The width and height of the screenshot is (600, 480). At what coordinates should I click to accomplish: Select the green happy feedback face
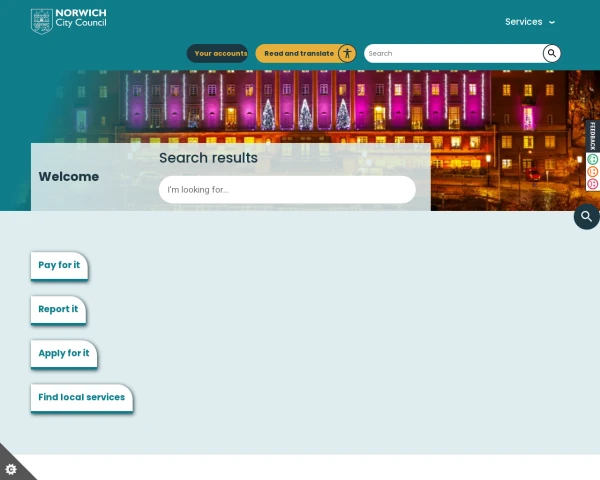click(592, 159)
